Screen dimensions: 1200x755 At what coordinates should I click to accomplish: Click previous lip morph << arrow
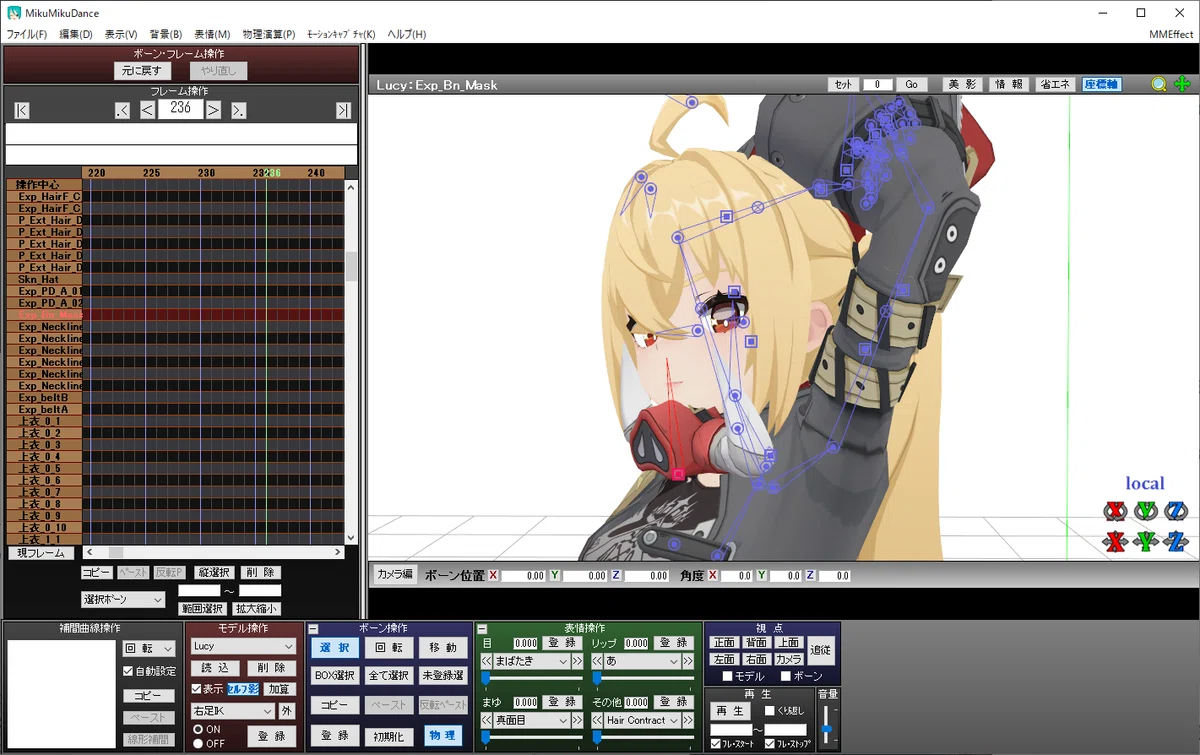click(597, 662)
